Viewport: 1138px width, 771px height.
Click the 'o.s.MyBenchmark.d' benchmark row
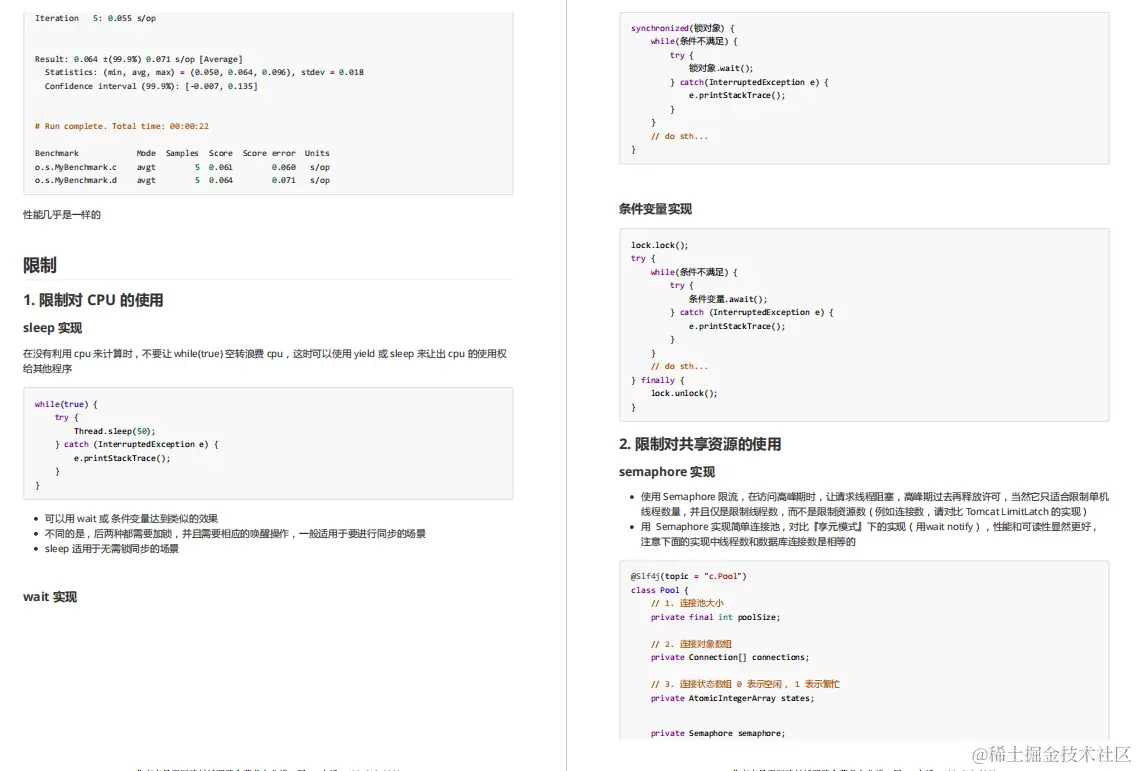[182, 180]
